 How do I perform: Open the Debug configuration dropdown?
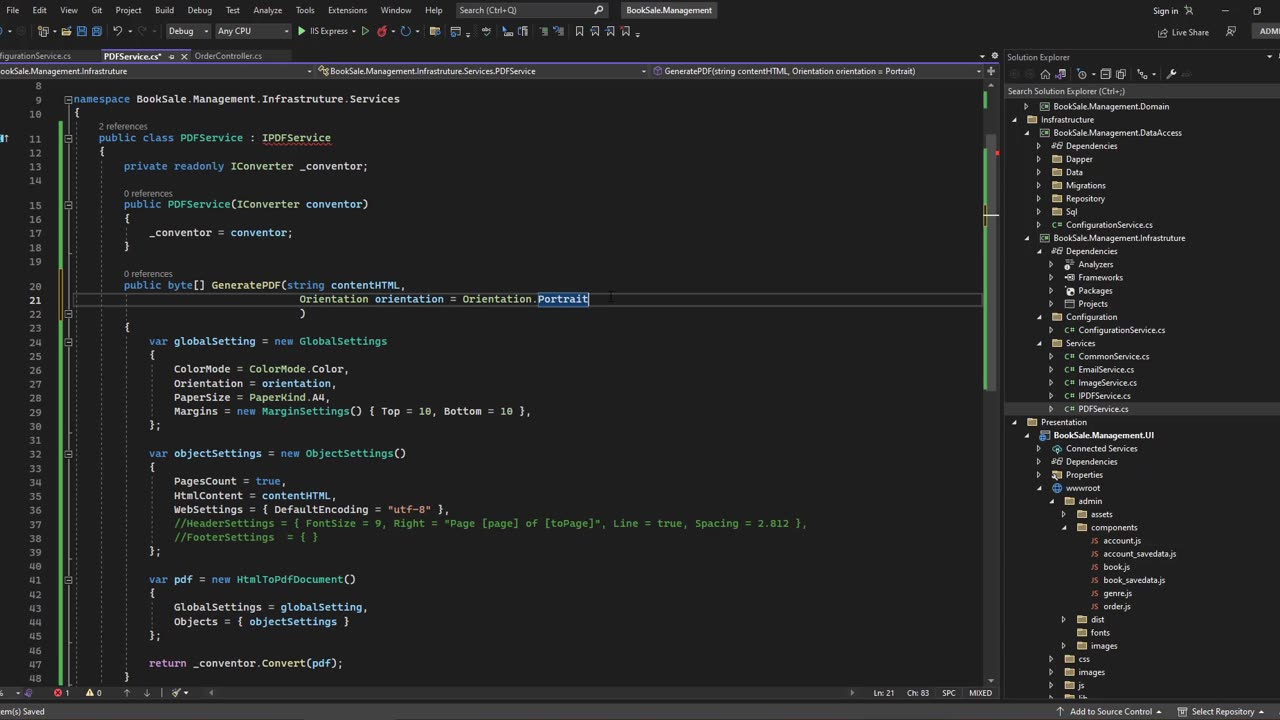(x=187, y=31)
